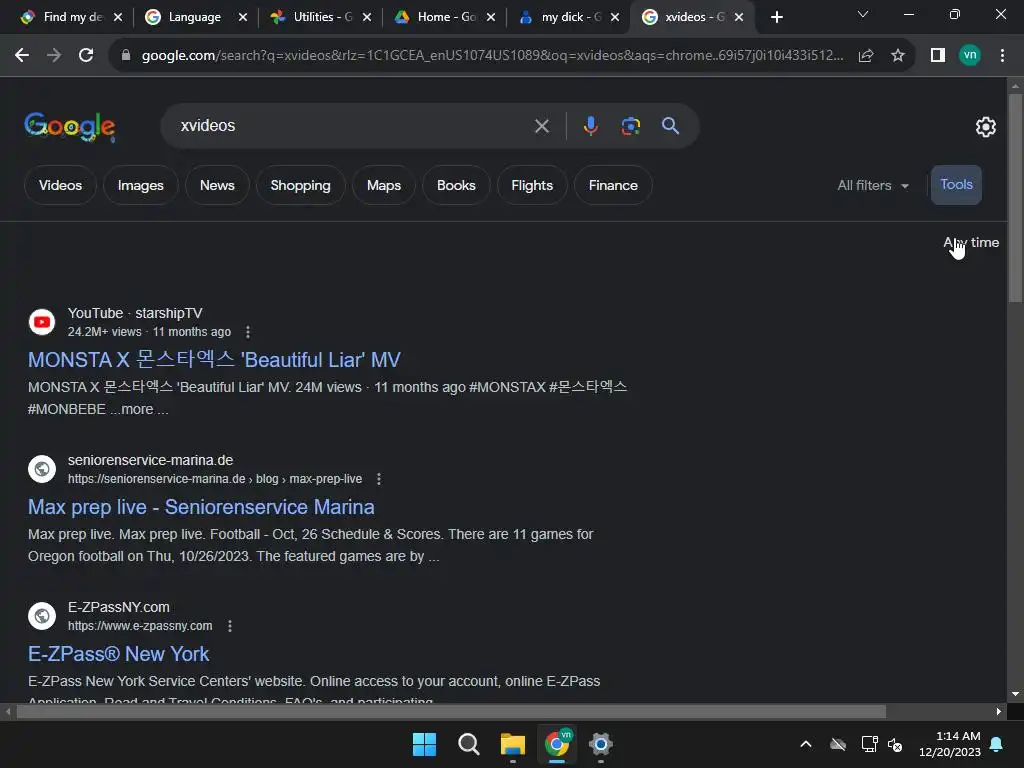
Task: Go to Google home via logo
Action: point(70,127)
